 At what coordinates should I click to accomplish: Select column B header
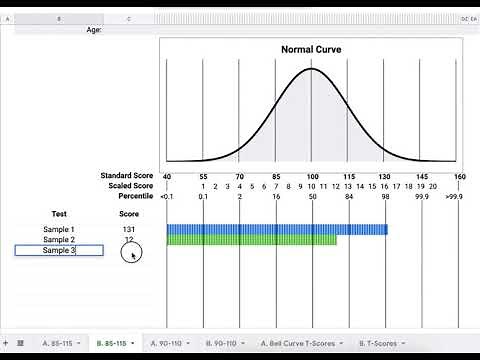[59, 19]
